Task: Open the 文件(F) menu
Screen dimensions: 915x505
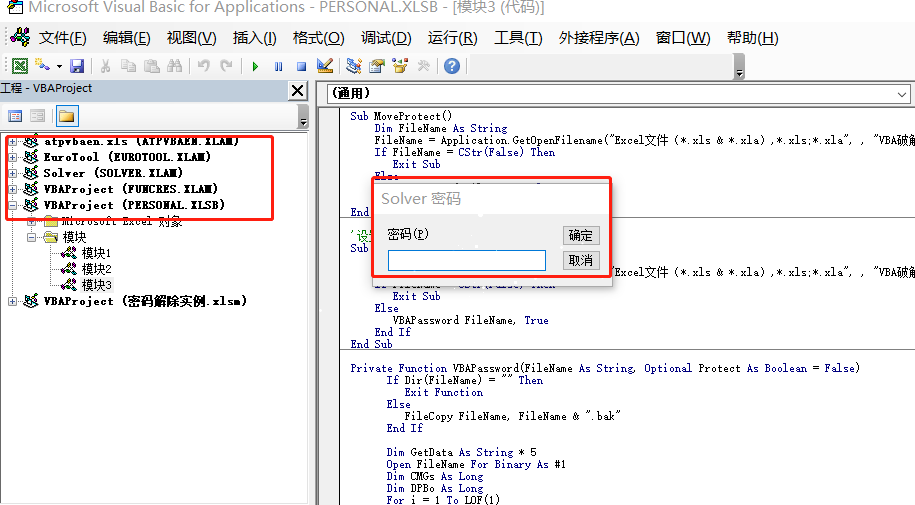Action: click(62, 39)
